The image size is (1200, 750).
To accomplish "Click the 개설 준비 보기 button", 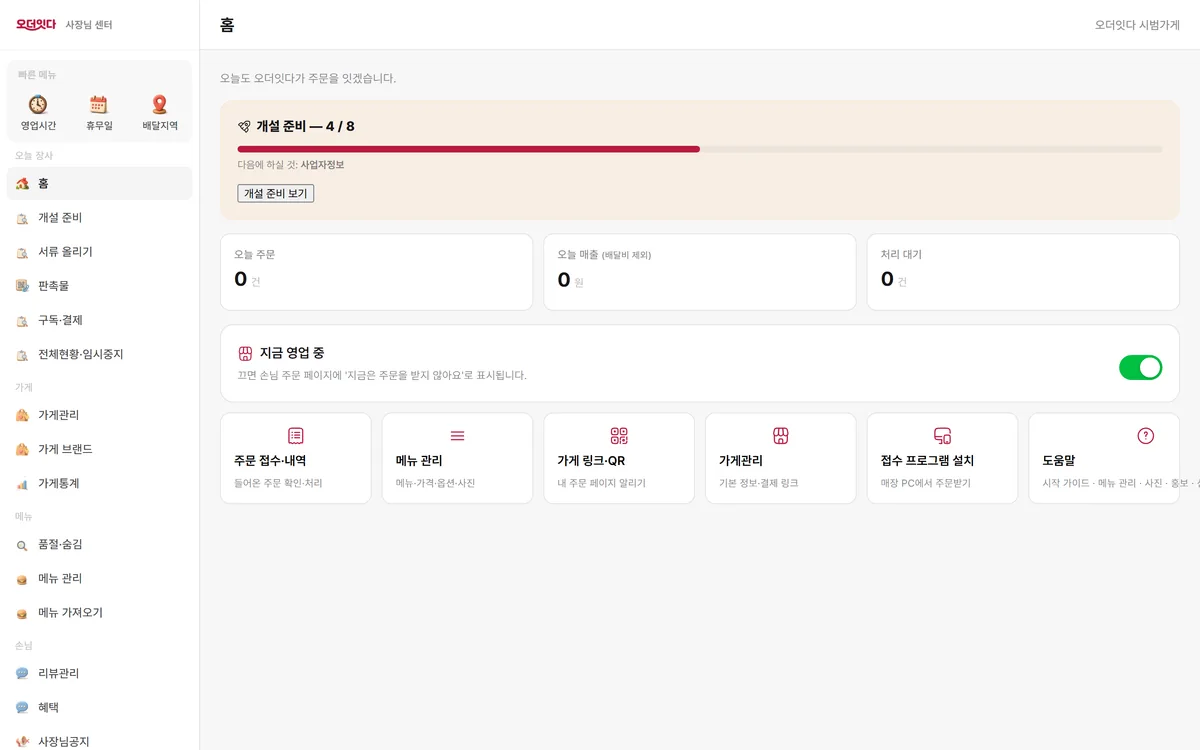I will [x=276, y=193].
